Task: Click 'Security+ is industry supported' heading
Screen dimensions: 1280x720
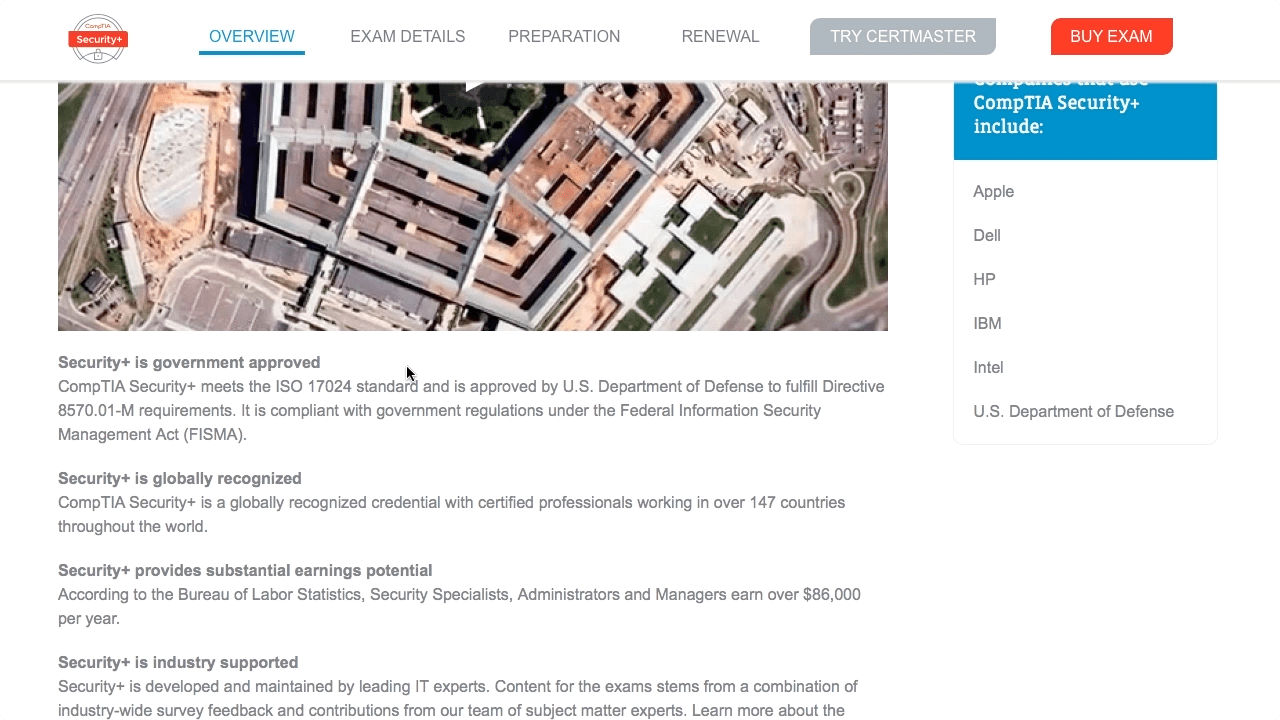Action: pyautogui.click(x=178, y=663)
